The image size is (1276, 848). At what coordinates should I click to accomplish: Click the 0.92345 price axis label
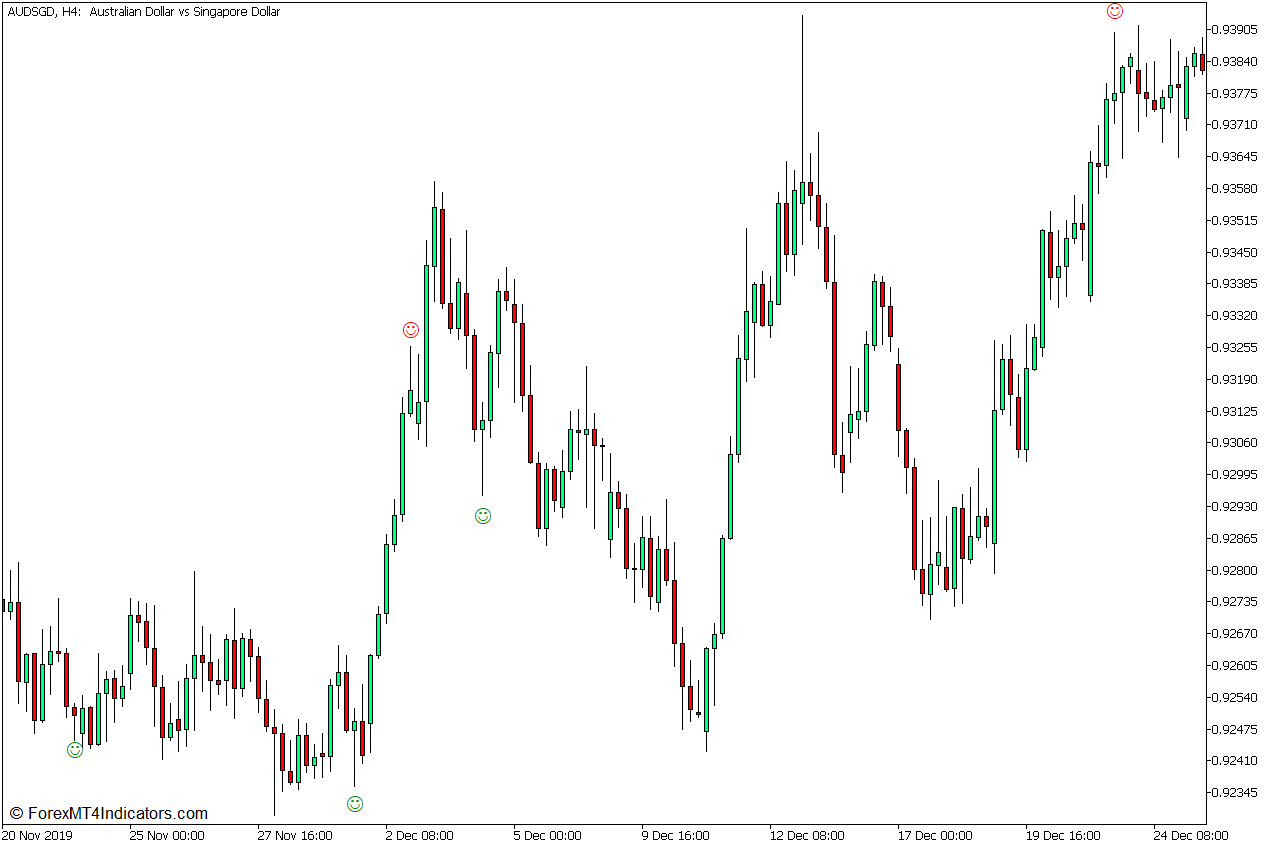click(1234, 793)
